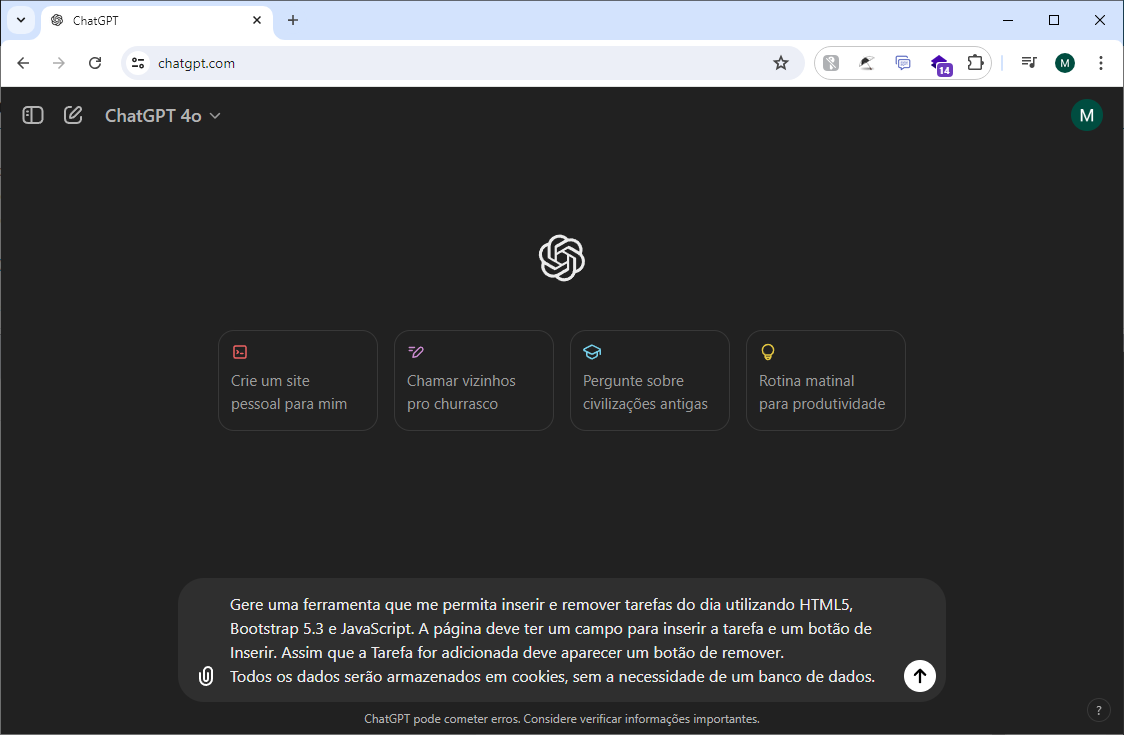The image size is (1124, 735).
Task: Maximize the Chrome window
Action: (x=1054, y=20)
